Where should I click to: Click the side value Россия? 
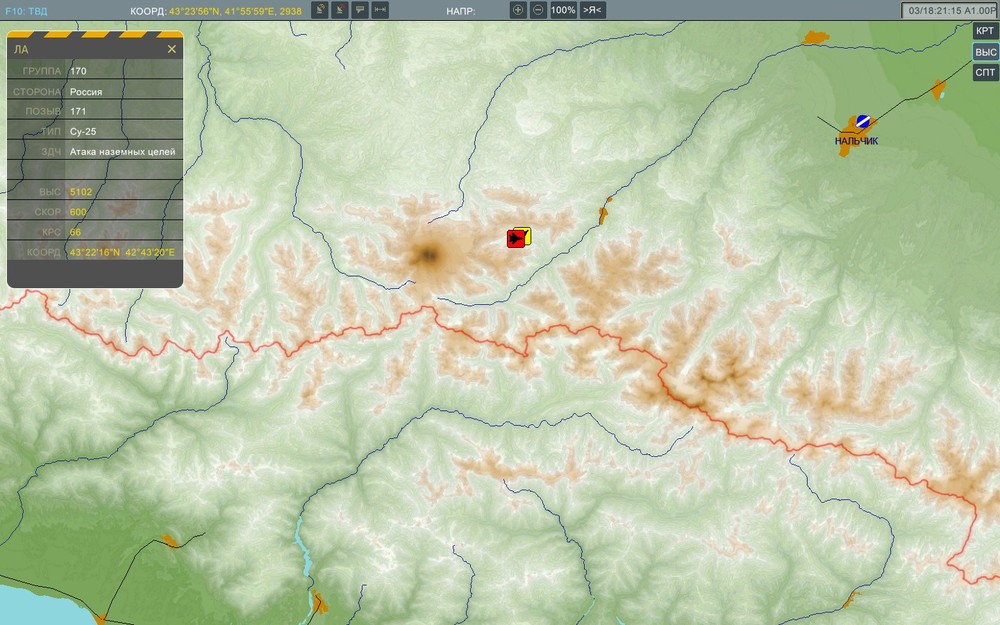pyautogui.click(x=86, y=91)
